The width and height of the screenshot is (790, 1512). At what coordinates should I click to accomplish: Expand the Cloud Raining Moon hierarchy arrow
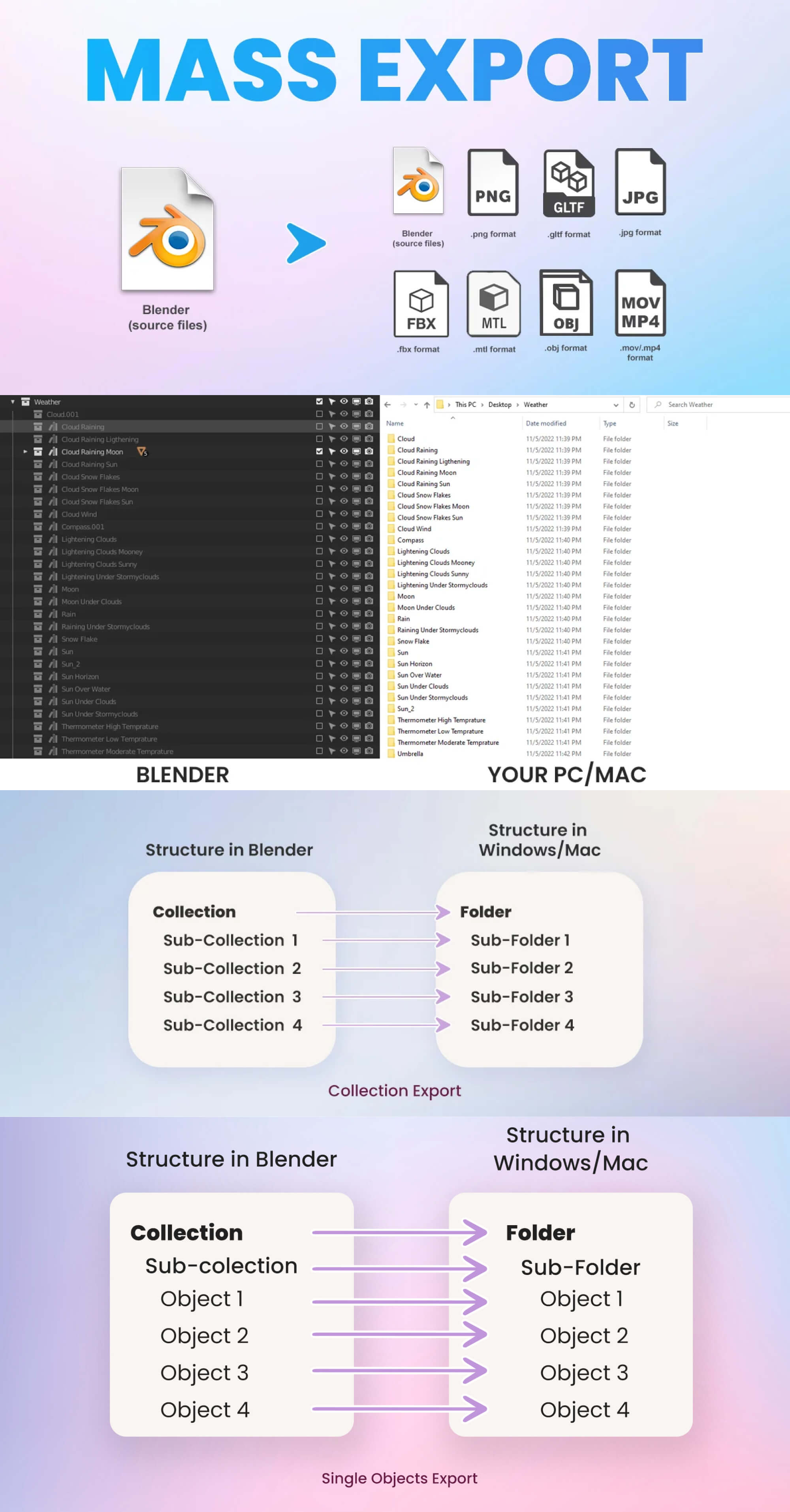point(26,452)
